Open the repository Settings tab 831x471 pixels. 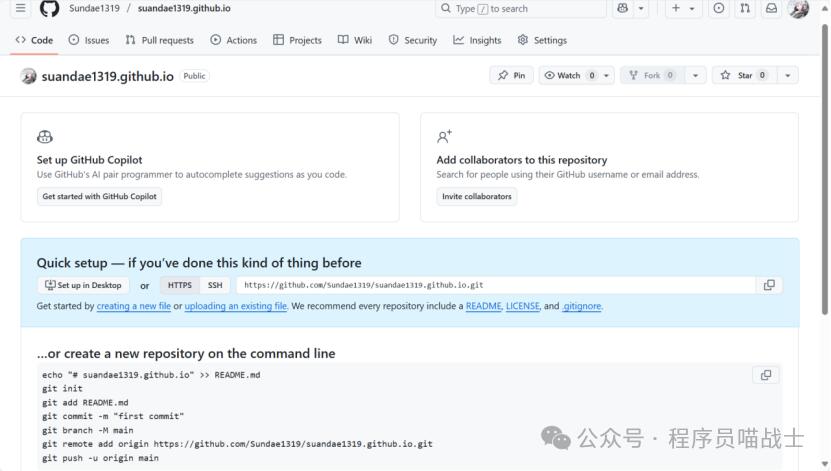[542, 40]
